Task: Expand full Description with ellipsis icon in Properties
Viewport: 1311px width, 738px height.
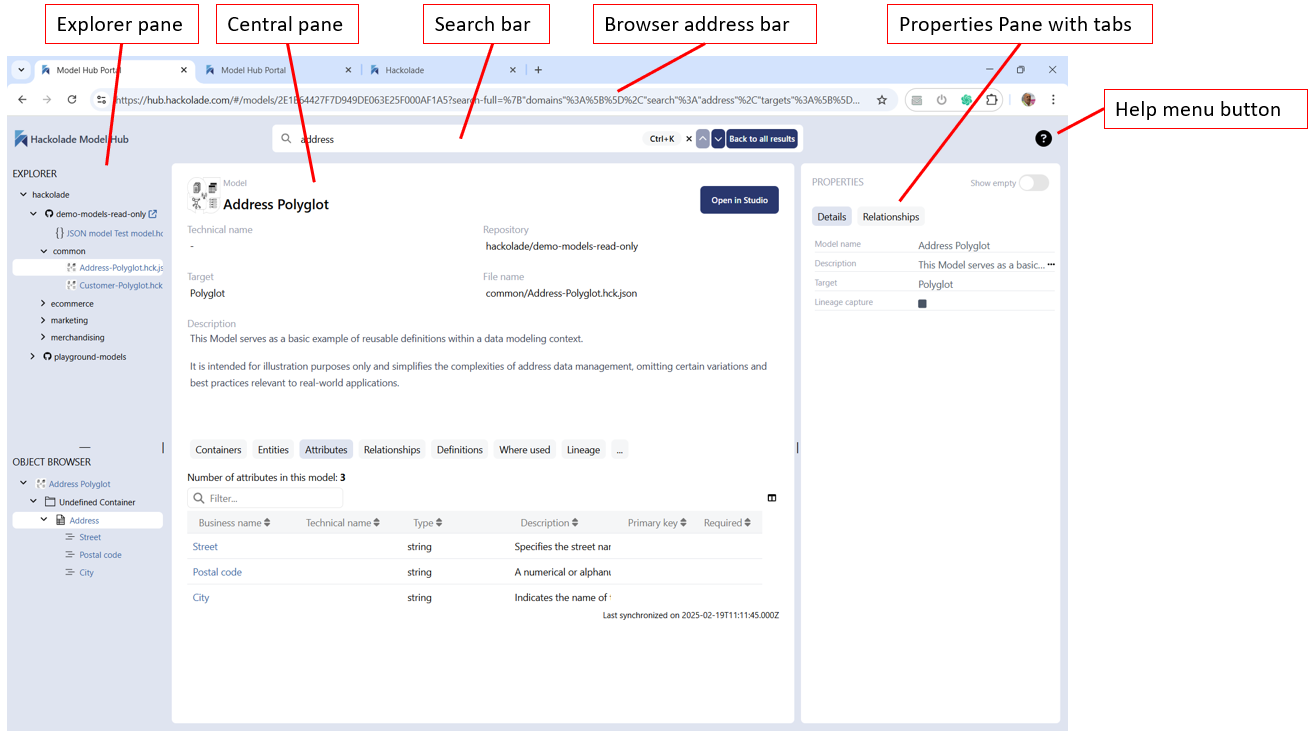Action: pyautogui.click(x=1051, y=264)
